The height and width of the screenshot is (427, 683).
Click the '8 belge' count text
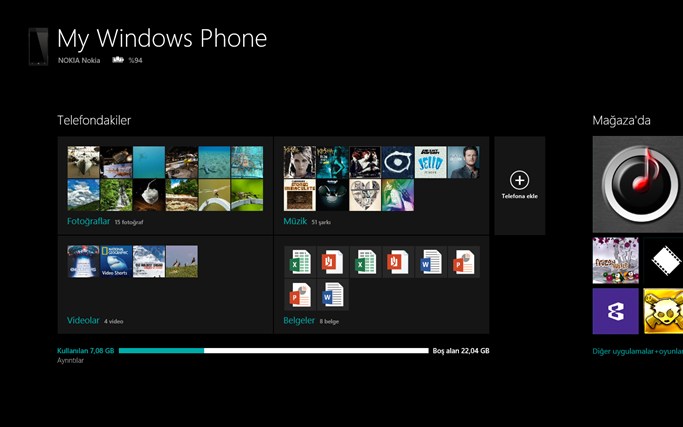click(329, 322)
